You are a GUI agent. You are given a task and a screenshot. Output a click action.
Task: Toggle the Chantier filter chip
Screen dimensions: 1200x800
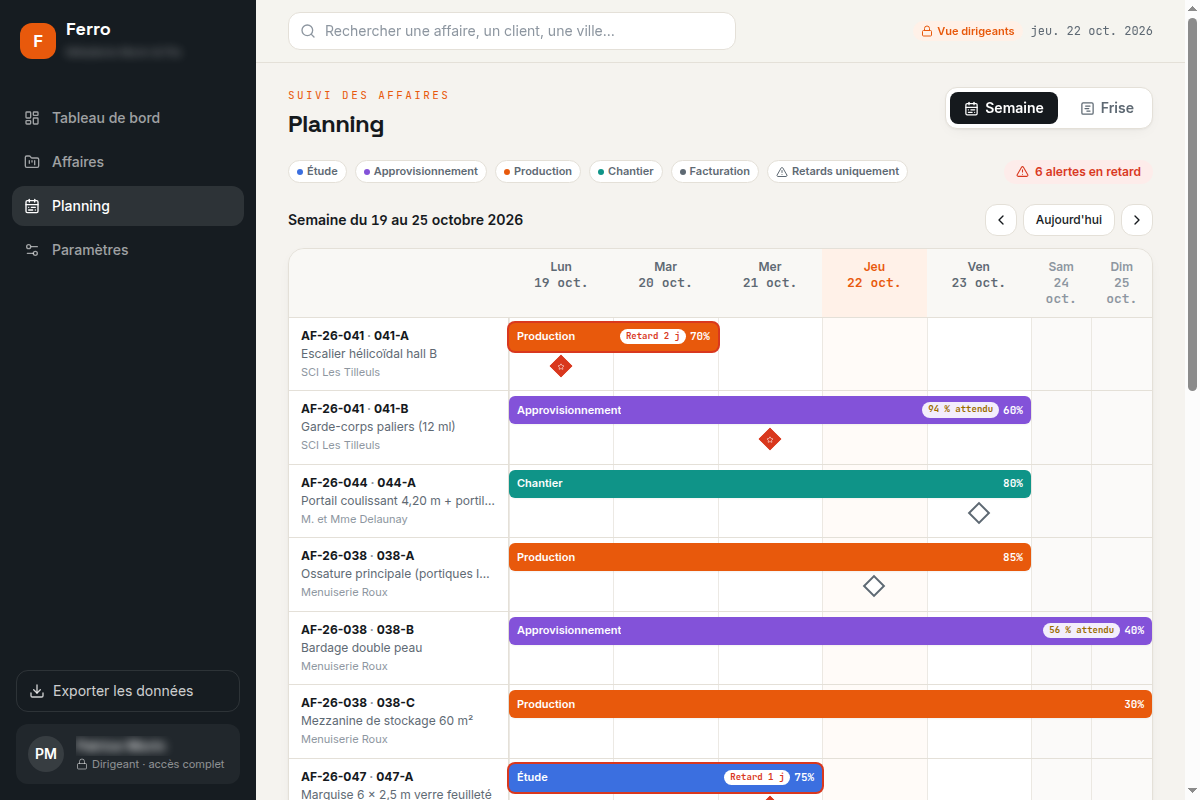(x=626, y=171)
